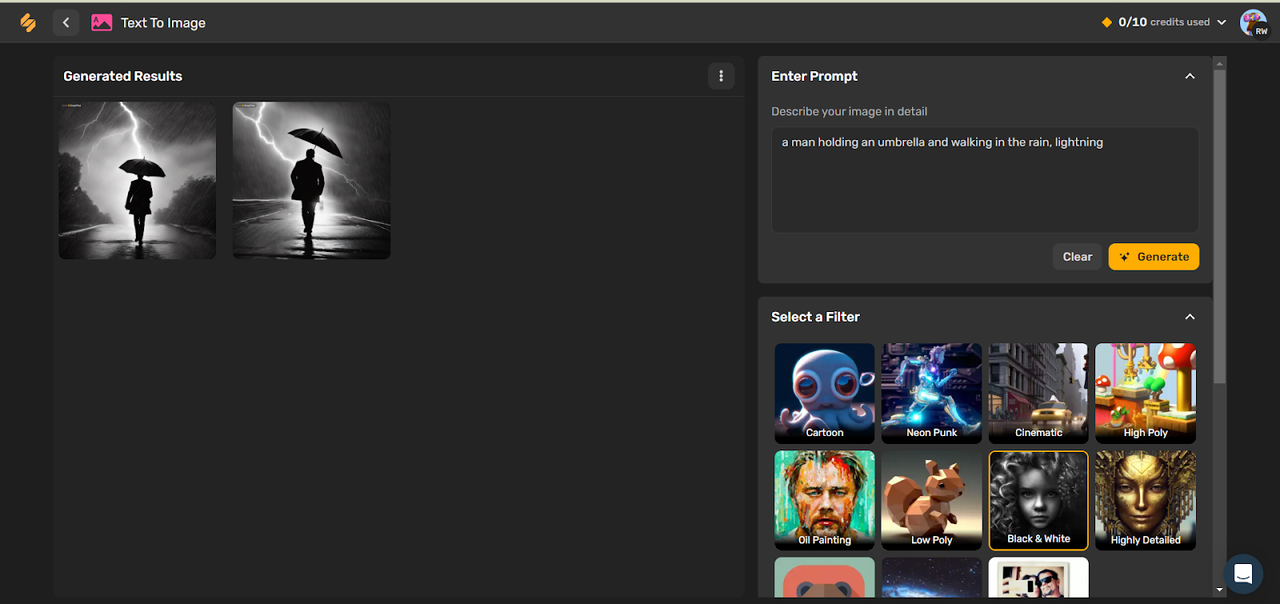This screenshot has height=604, width=1280.
Task: Go back with the left chevron button
Action: point(66,22)
